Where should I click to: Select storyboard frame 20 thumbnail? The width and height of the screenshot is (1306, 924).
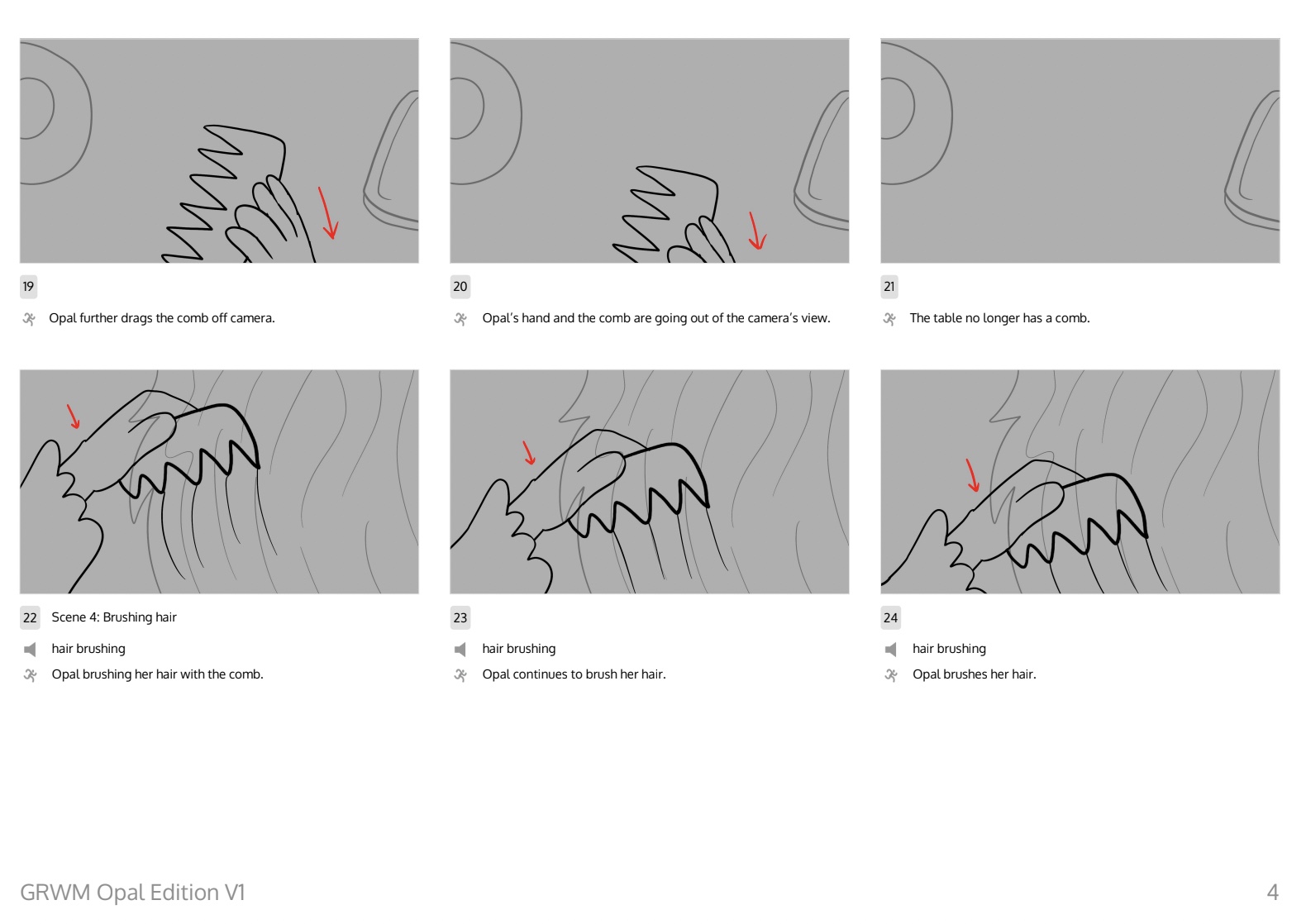click(x=650, y=150)
